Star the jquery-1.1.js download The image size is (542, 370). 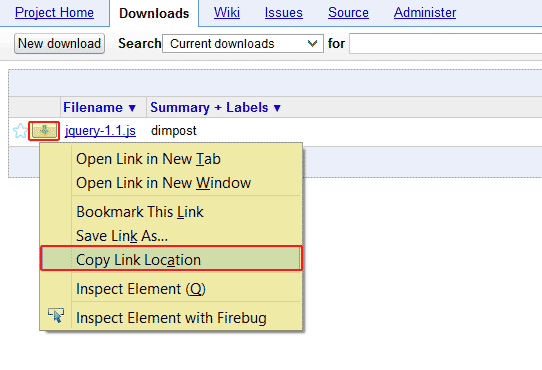(x=20, y=131)
